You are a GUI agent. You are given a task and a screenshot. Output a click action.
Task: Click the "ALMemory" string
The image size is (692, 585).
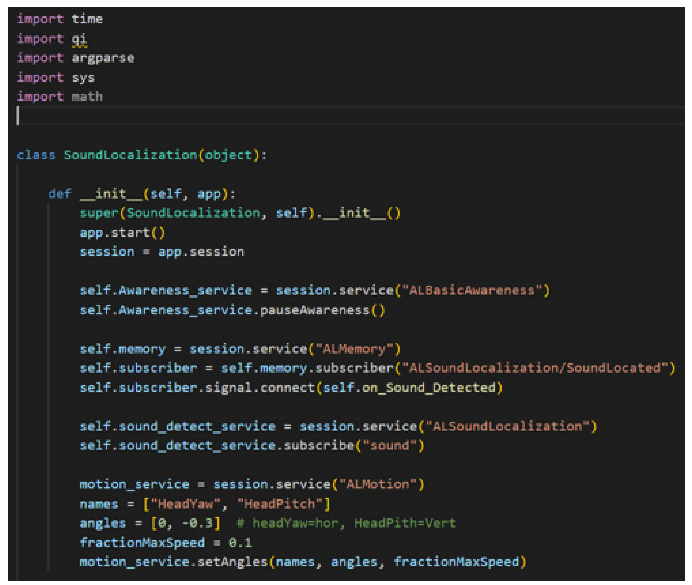[x=354, y=349]
